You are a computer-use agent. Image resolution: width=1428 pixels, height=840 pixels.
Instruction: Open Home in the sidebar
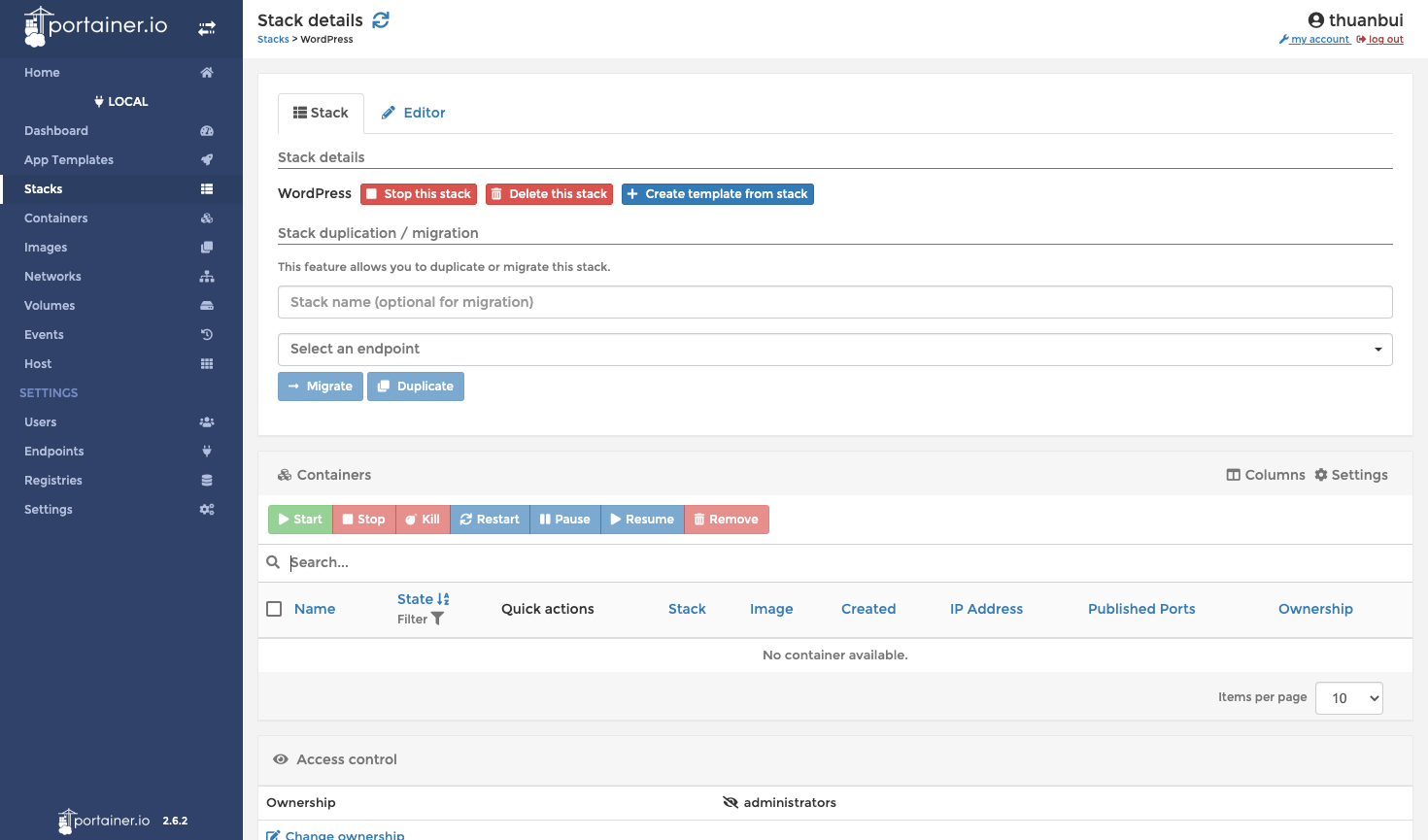42,73
